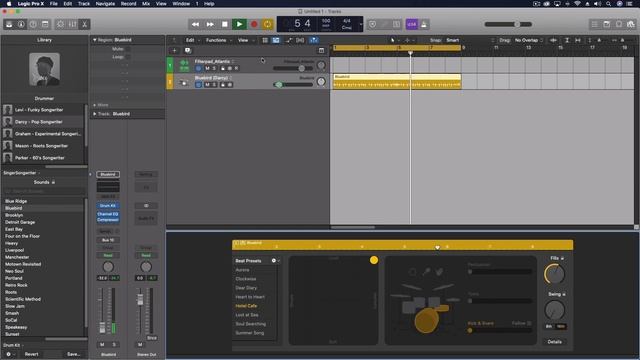The height and width of the screenshot is (360, 640).
Task: Open the Loop Browser icon
Action: pyautogui.click(x=619, y=24)
